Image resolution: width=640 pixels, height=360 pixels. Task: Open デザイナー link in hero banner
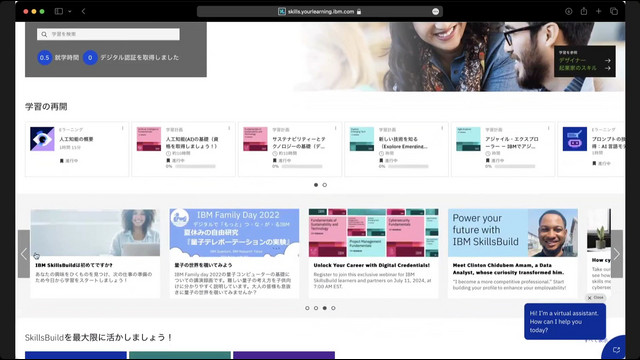pyautogui.click(x=584, y=60)
